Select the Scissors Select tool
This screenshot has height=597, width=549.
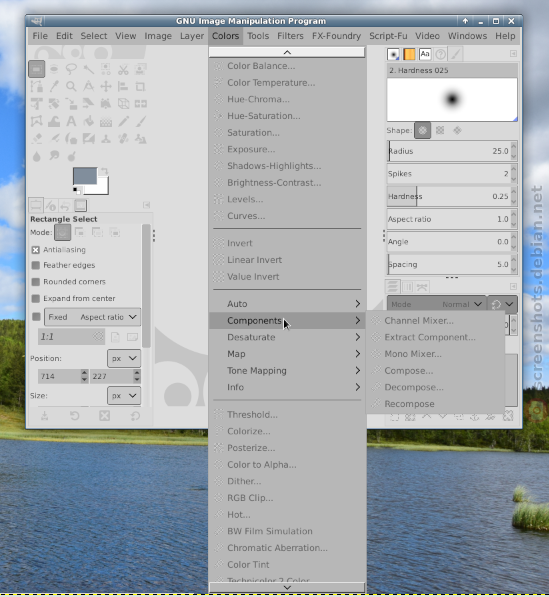click(x=123, y=69)
